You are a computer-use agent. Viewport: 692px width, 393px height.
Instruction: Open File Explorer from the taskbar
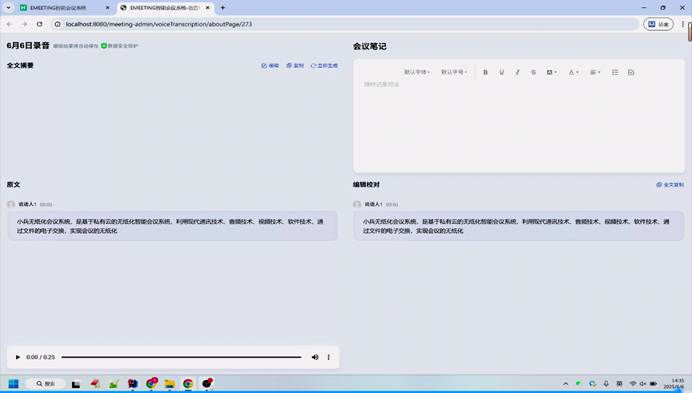coord(169,384)
